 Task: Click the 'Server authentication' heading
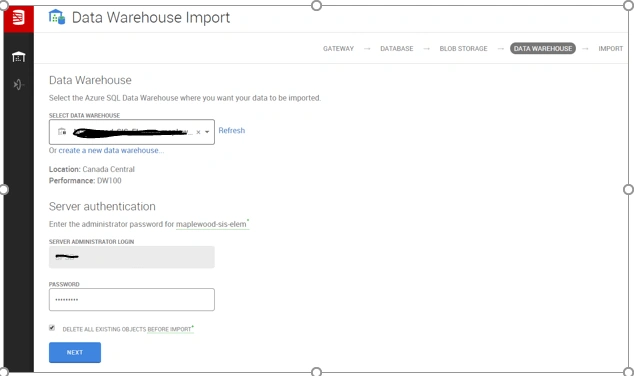pyautogui.click(x=102, y=207)
